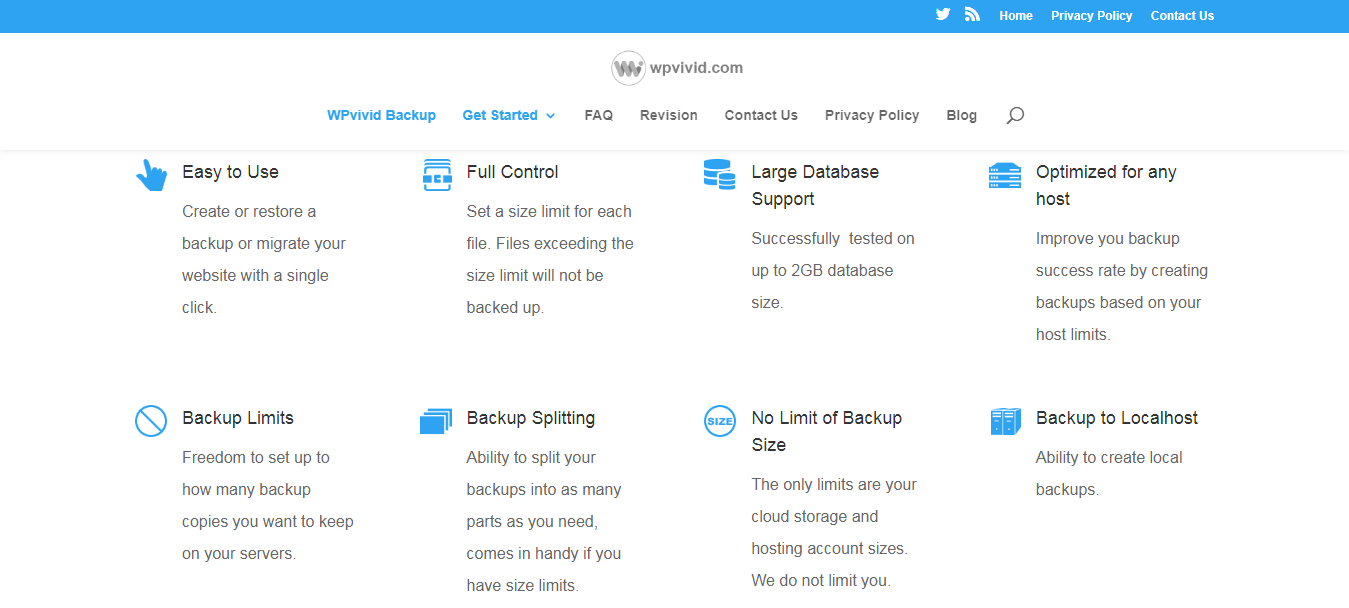Click Home in top blue bar
1349x608 pixels.
click(x=1016, y=16)
